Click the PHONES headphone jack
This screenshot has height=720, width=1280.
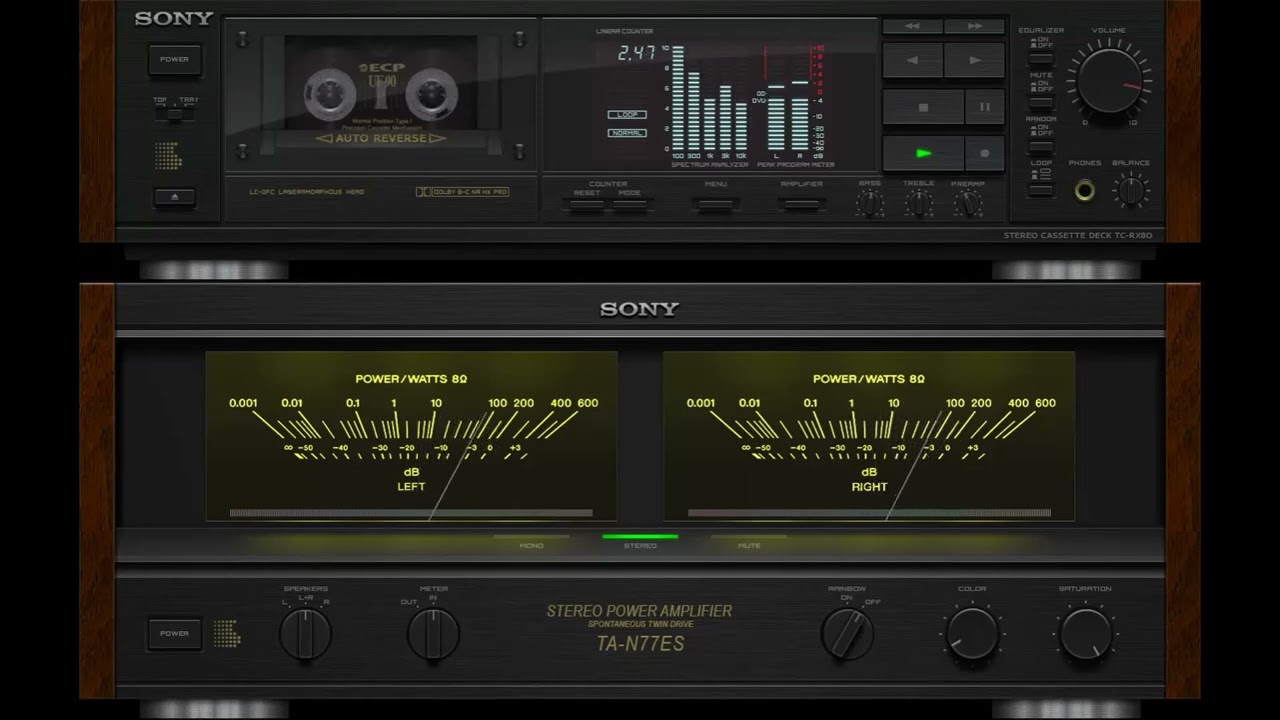pos(1084,190)
